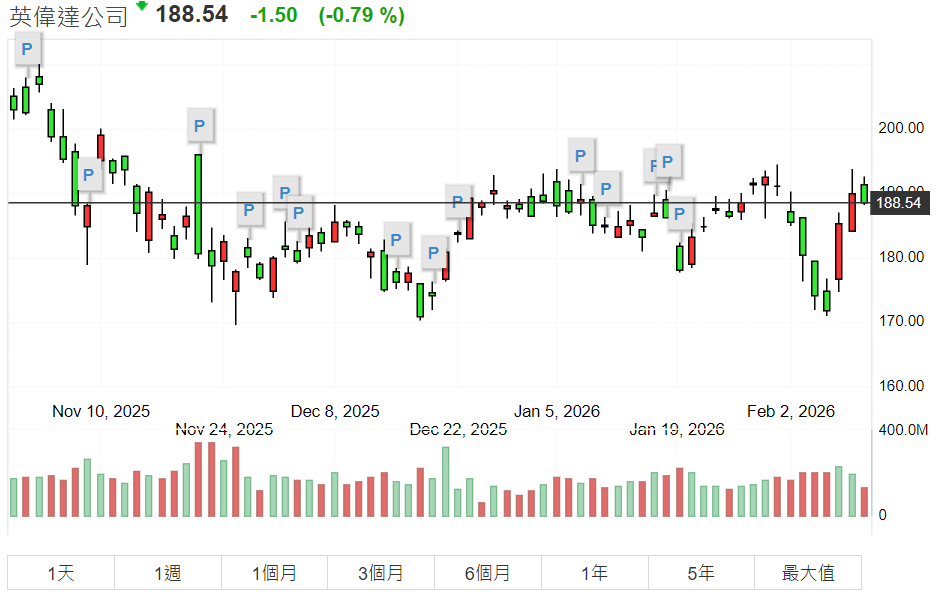Set chart period to 6個月
The height and width of the screenshot is (595, 945).
click(x=488, y=573)
